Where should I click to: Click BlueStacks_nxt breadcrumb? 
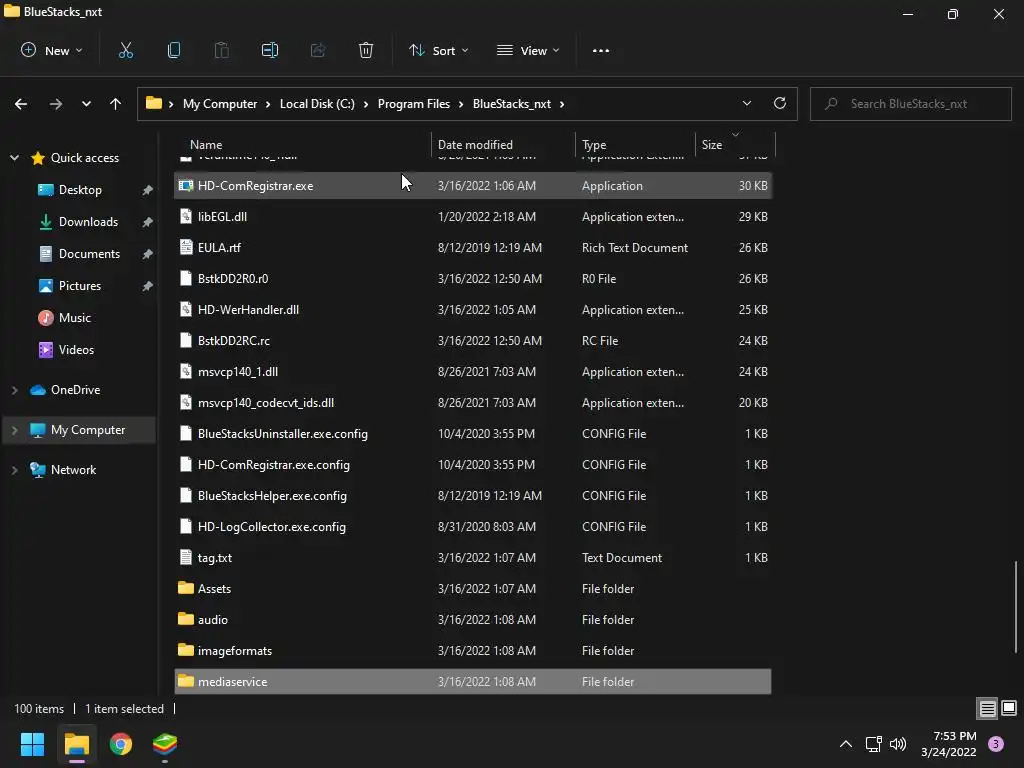512,104
